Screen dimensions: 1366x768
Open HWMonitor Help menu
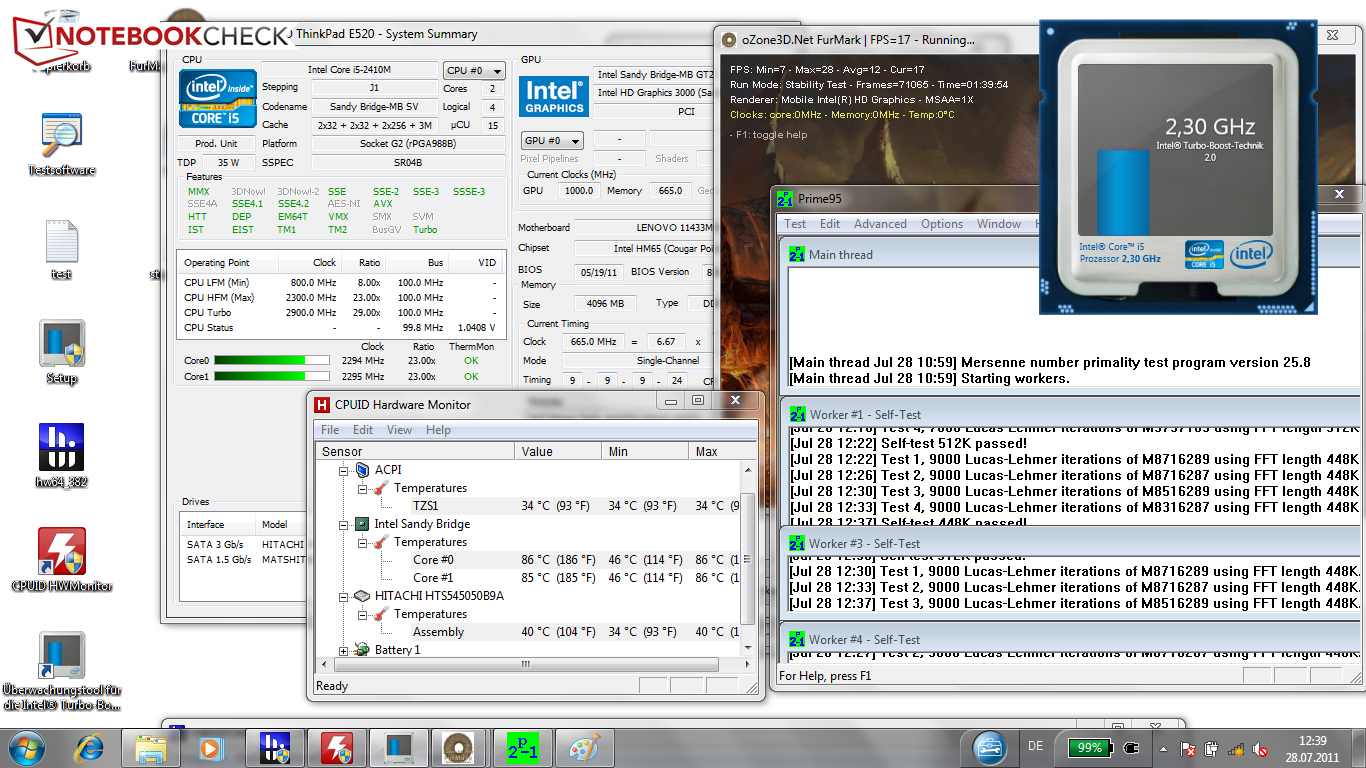(x=438, y=430)
